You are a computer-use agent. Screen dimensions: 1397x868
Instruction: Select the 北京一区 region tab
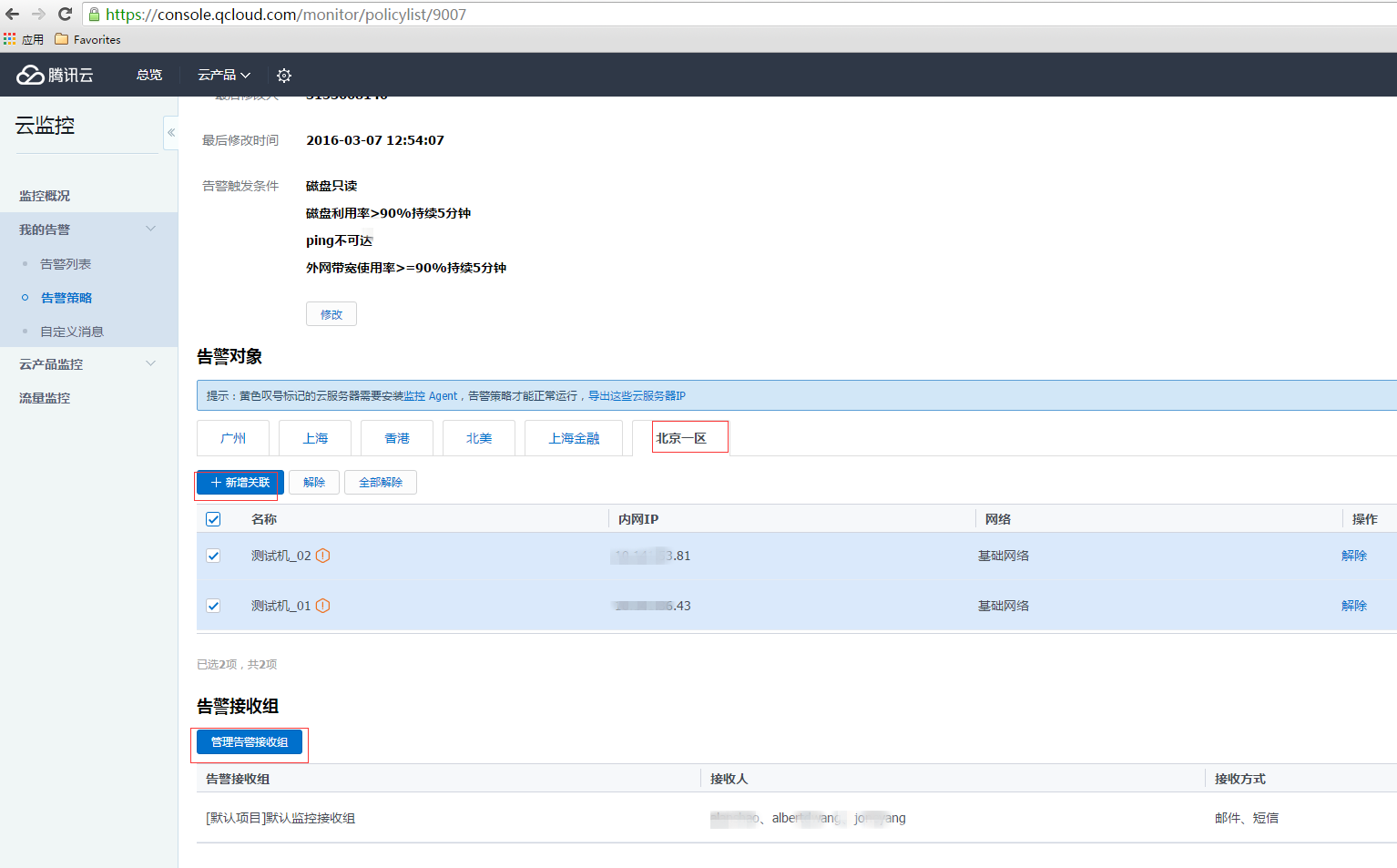(681, 438)
